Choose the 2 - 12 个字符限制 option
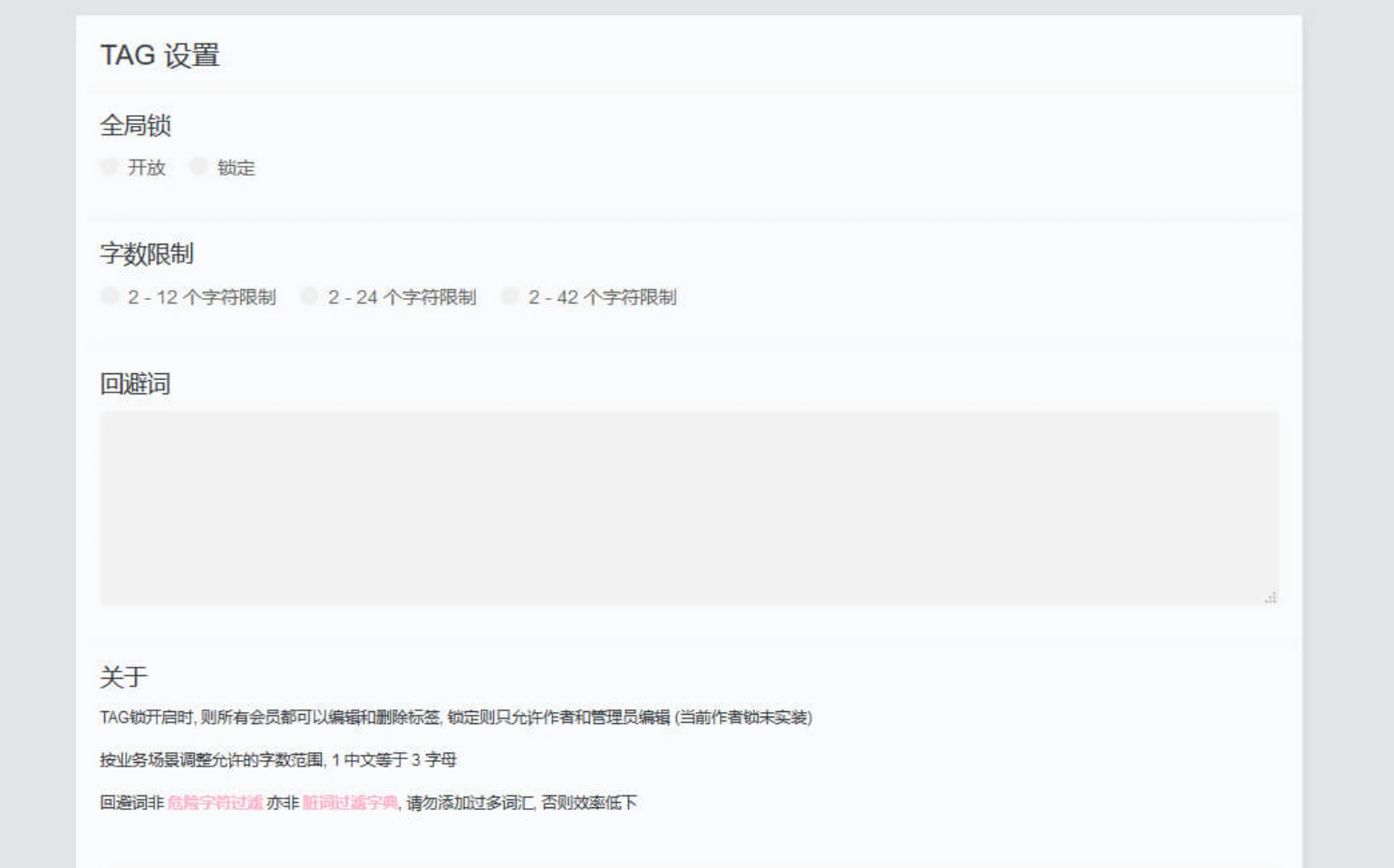The width and height of the screenshot is (1394, 868). coord(109,297)
